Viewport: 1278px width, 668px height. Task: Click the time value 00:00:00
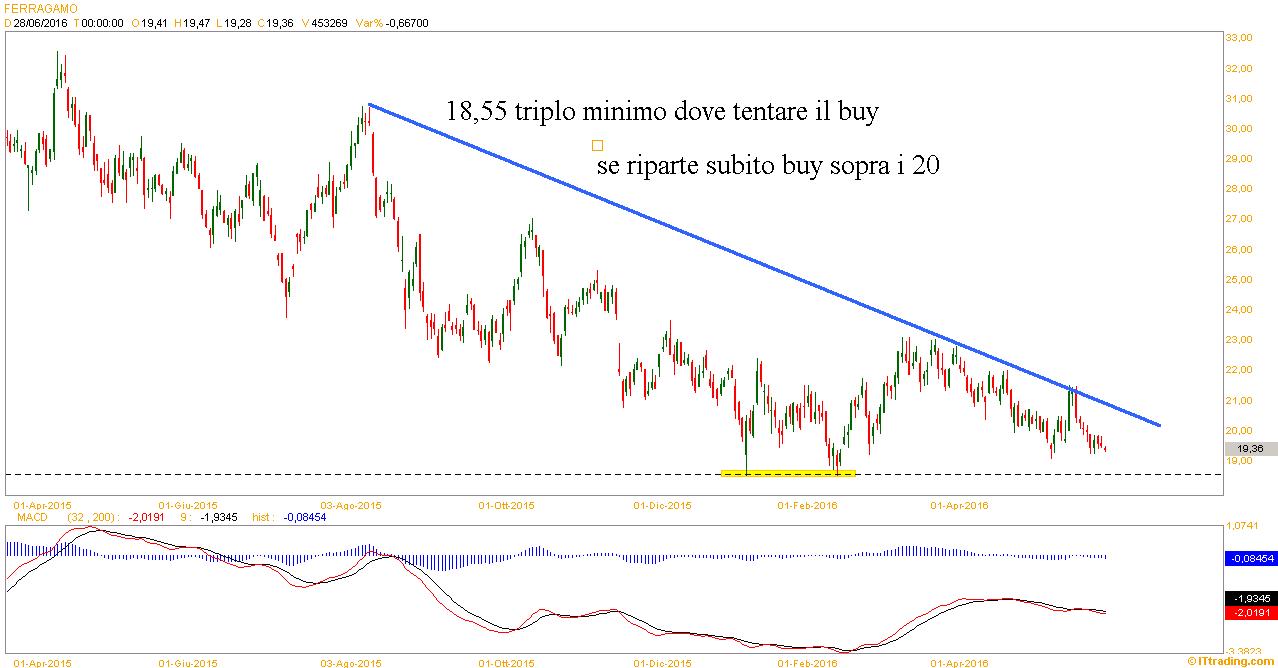point(103,21)
